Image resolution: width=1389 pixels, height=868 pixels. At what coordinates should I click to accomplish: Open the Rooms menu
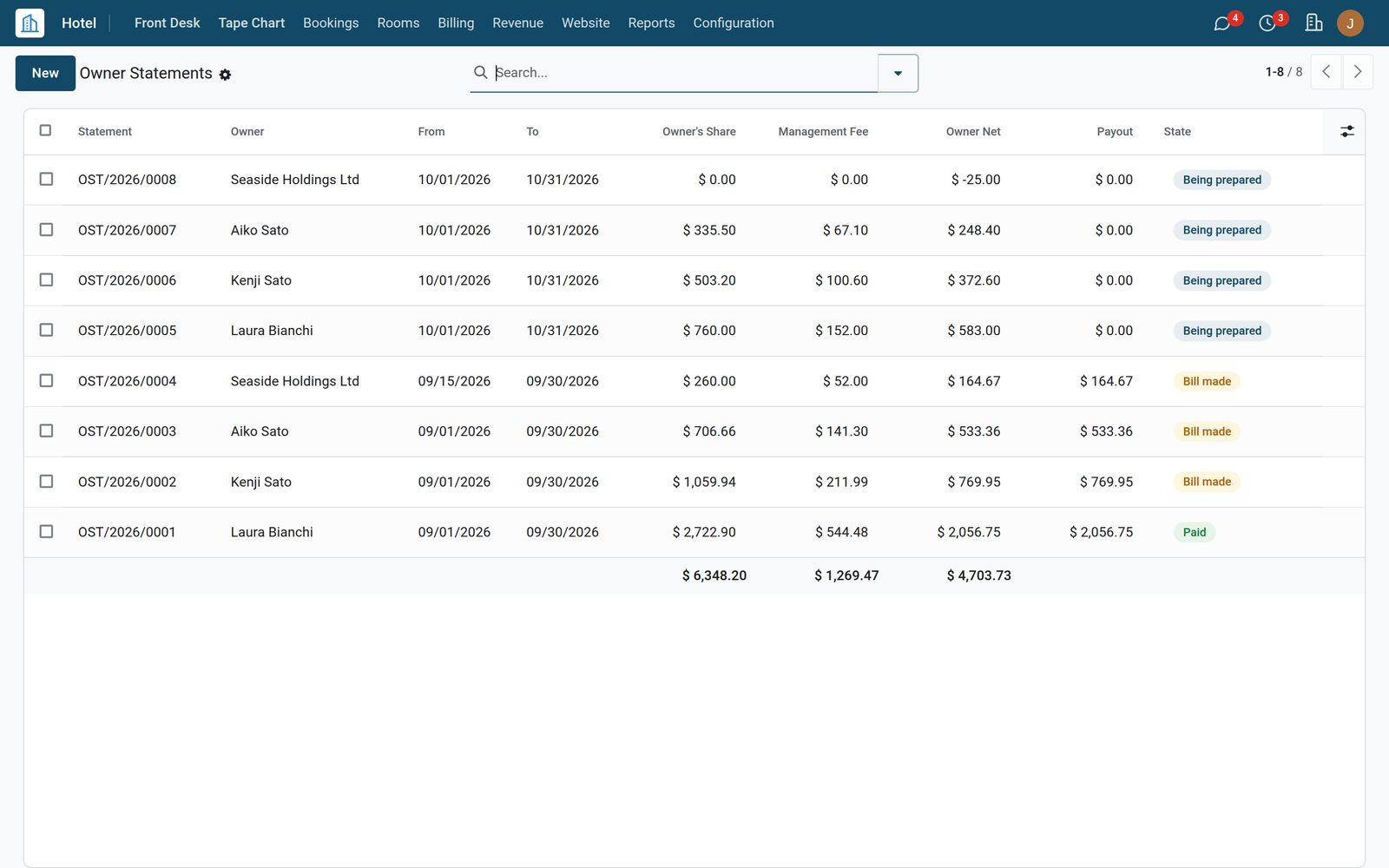tap(398, 23)
